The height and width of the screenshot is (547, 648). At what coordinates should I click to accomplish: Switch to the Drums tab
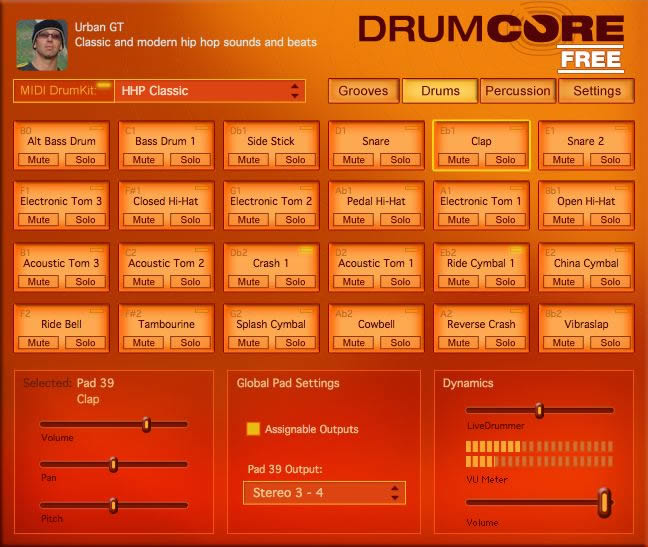440,91
